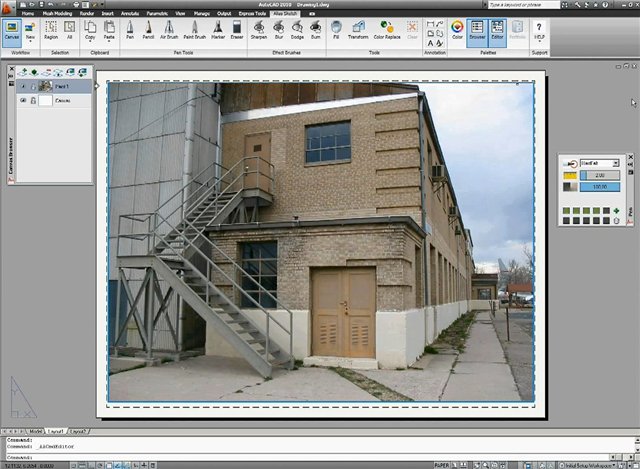Click the Pen Tools panel title
The image size is (640, 469).
click(x=183, y=53)
